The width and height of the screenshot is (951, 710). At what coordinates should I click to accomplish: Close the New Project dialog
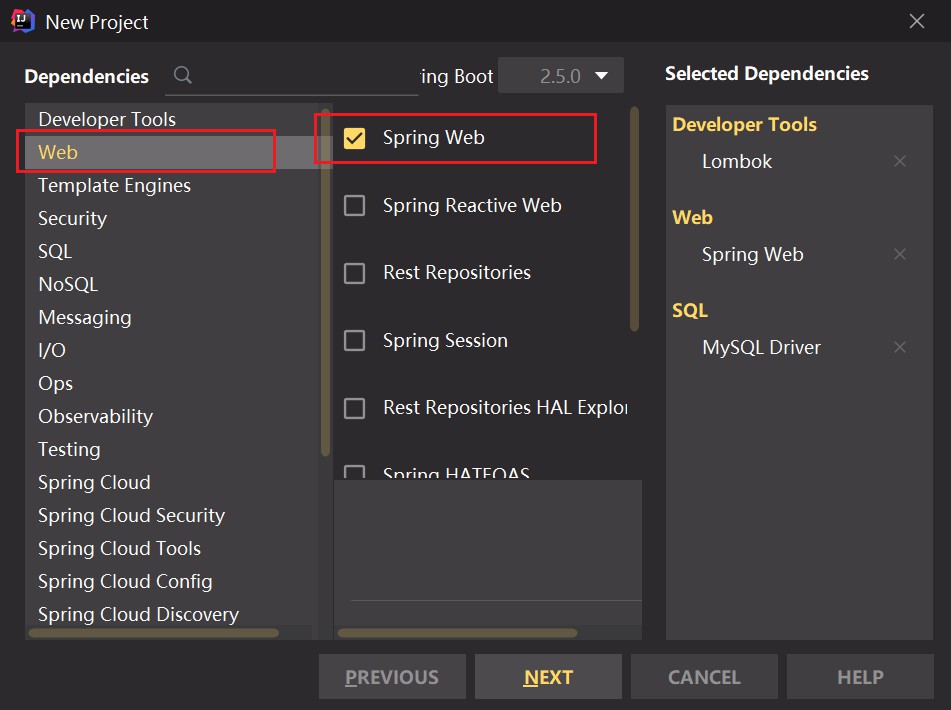coord(916,21)
